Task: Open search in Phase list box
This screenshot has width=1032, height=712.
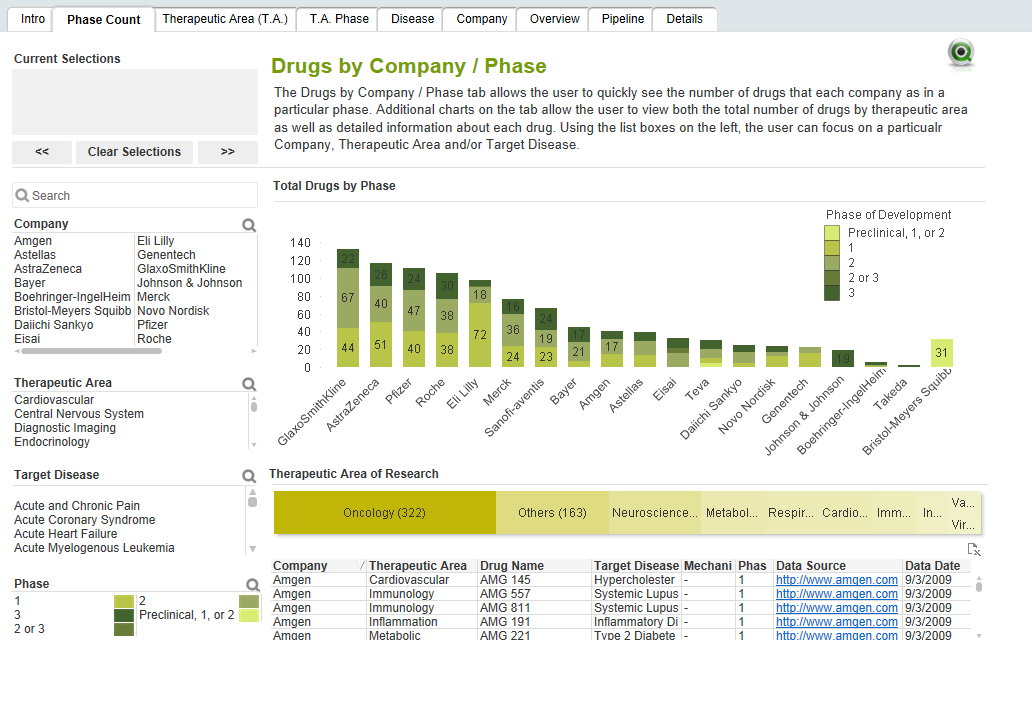Action: [253, 584]
